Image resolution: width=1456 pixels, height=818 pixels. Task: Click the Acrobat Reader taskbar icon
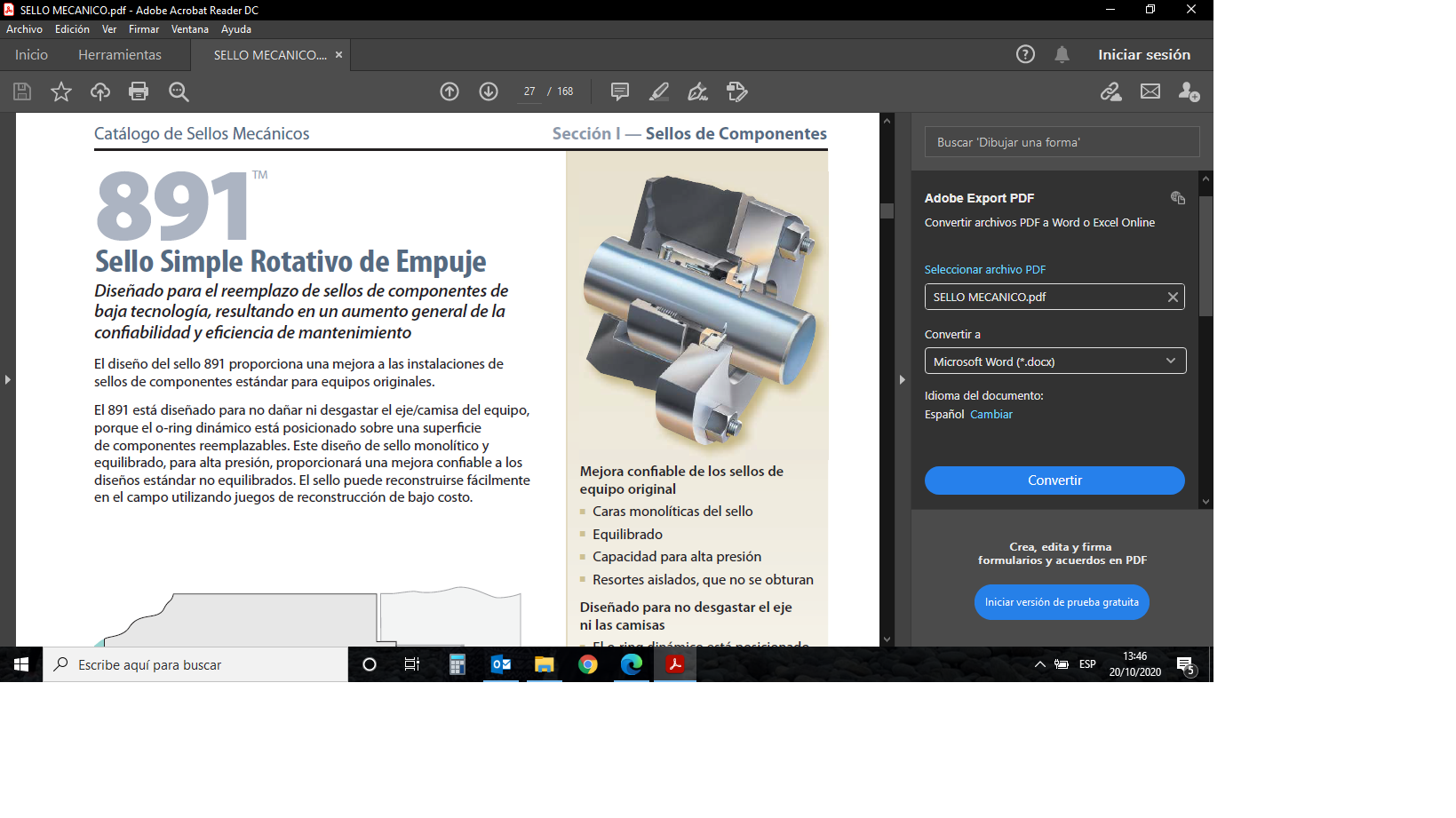675,664
